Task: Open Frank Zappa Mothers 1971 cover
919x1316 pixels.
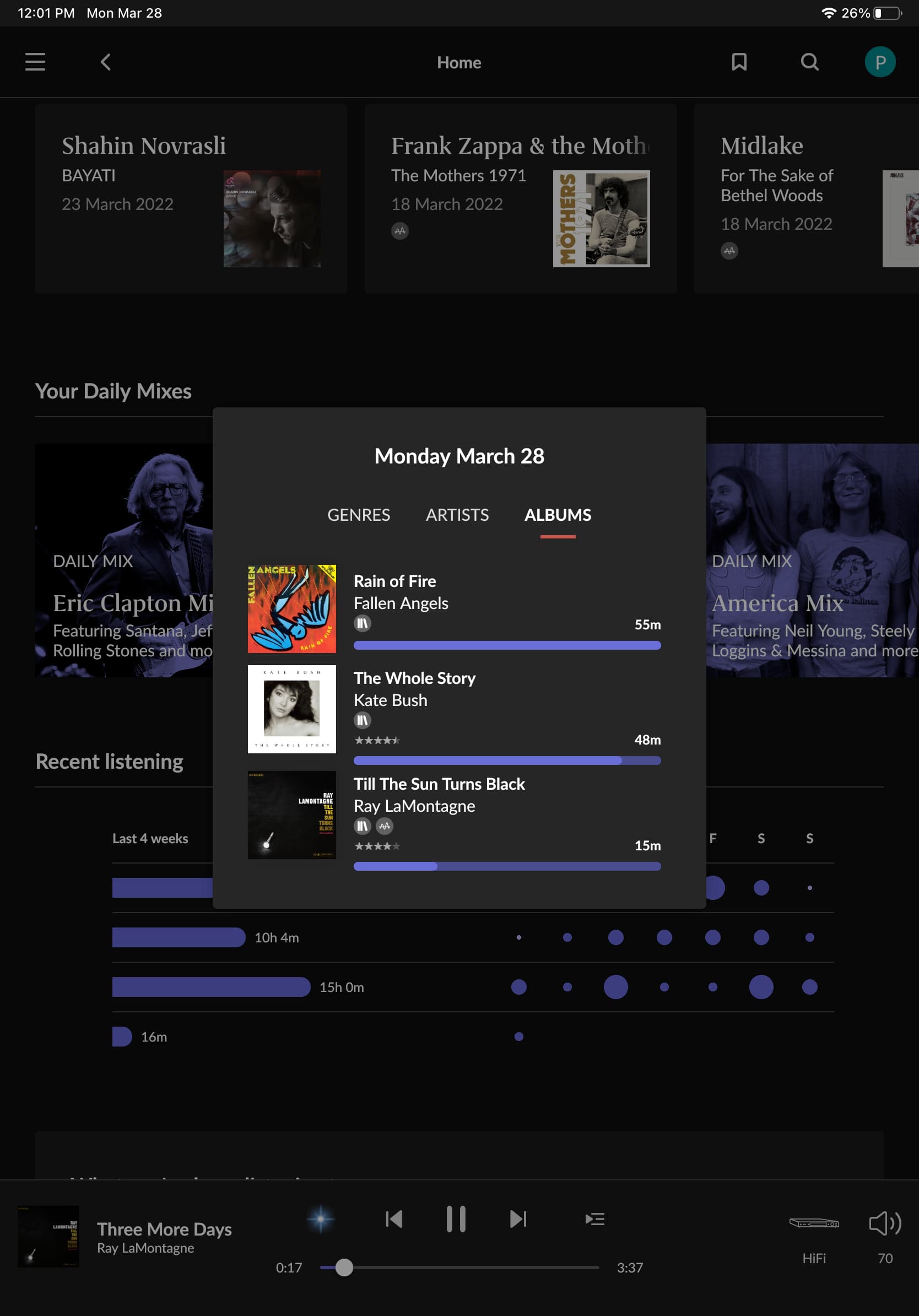Action: point(601,218)
